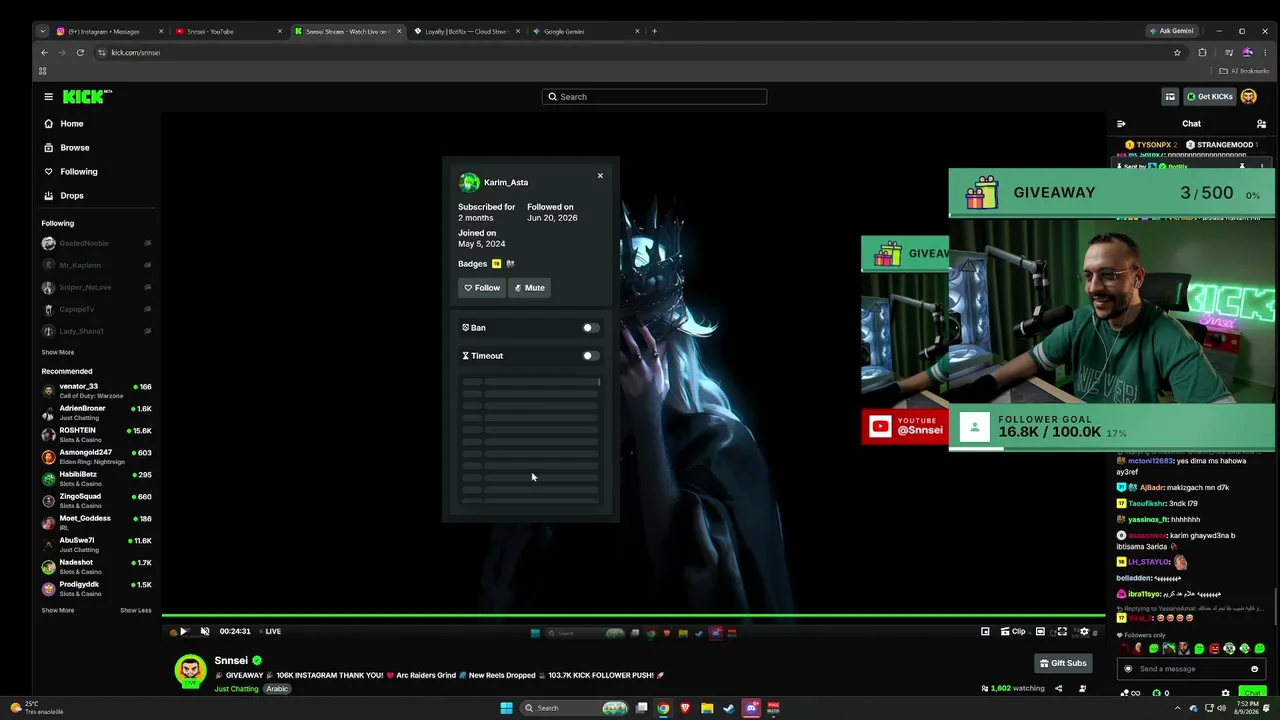The image size is (1280, 720).
Task: Switch to Google Gemini browser tab
Action: click(586, 31)
